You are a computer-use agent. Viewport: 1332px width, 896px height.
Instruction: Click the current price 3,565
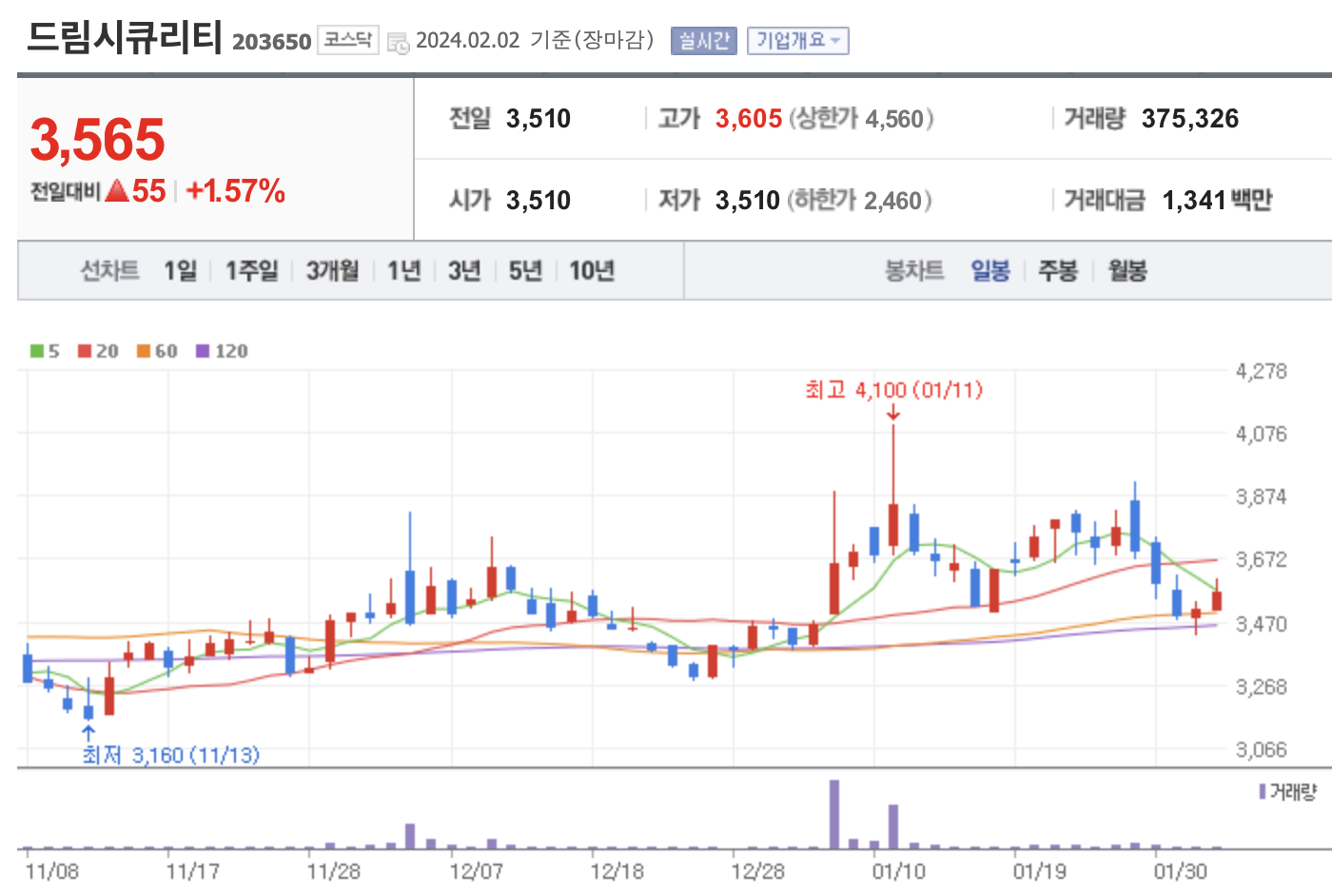pyautogui.click(x=98, y=140)
